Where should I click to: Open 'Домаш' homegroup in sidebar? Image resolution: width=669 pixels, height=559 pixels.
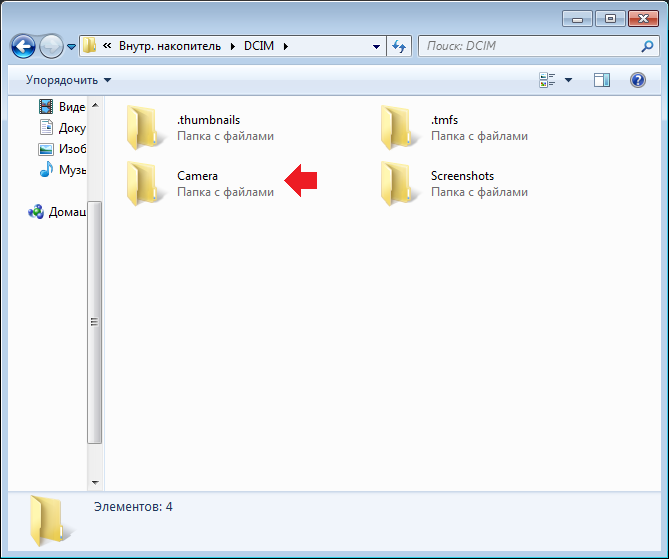(x=57, y=212)
